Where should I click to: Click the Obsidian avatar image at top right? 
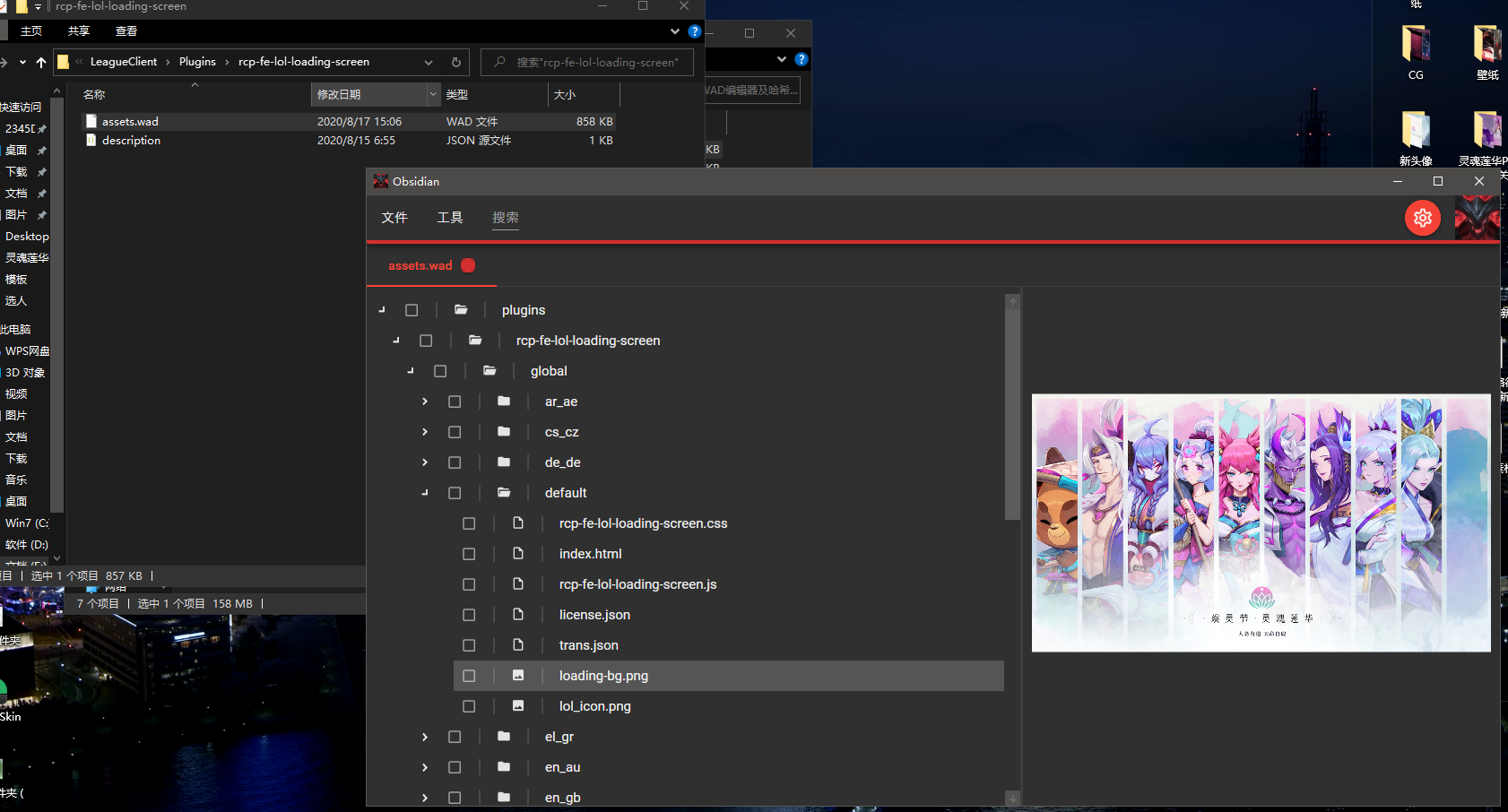pos(1477,218)
